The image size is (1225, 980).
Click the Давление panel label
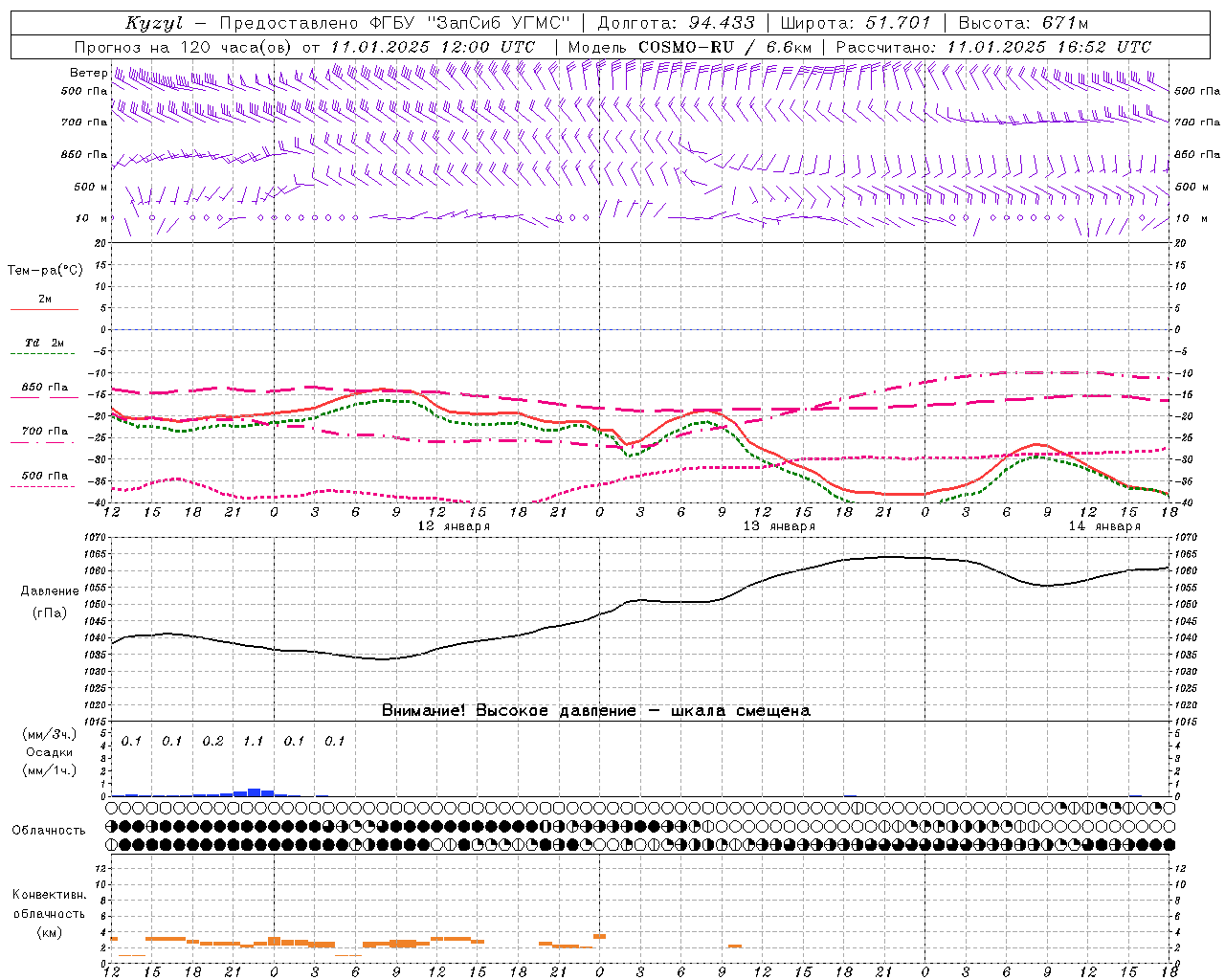click(x=50, y=591)
